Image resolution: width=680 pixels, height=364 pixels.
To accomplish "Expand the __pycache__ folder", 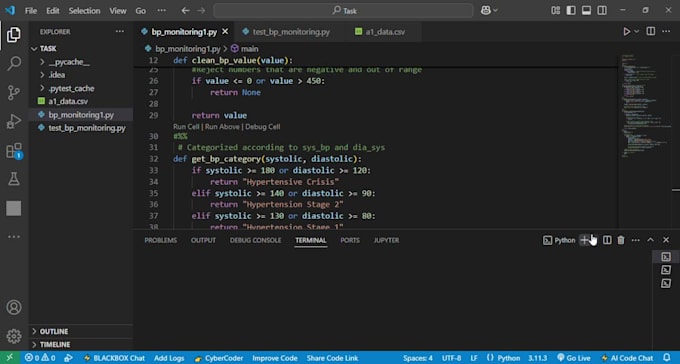I will [81, 62].
